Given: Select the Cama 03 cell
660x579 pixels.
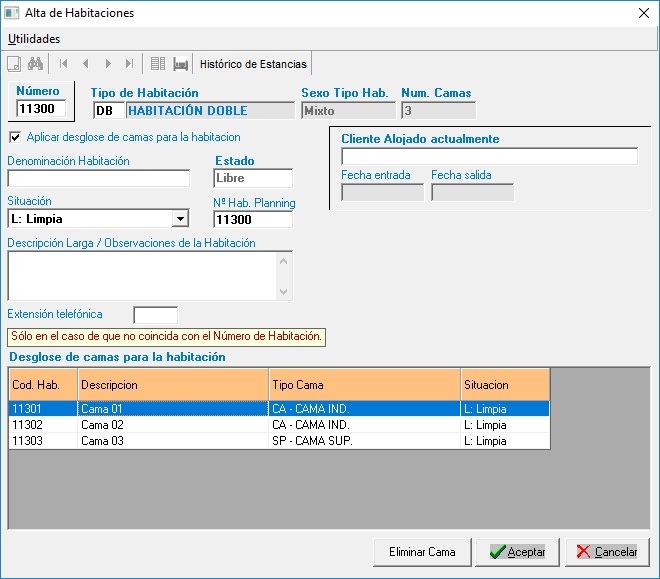Looking at the screenshot, I should coord(173,441).
